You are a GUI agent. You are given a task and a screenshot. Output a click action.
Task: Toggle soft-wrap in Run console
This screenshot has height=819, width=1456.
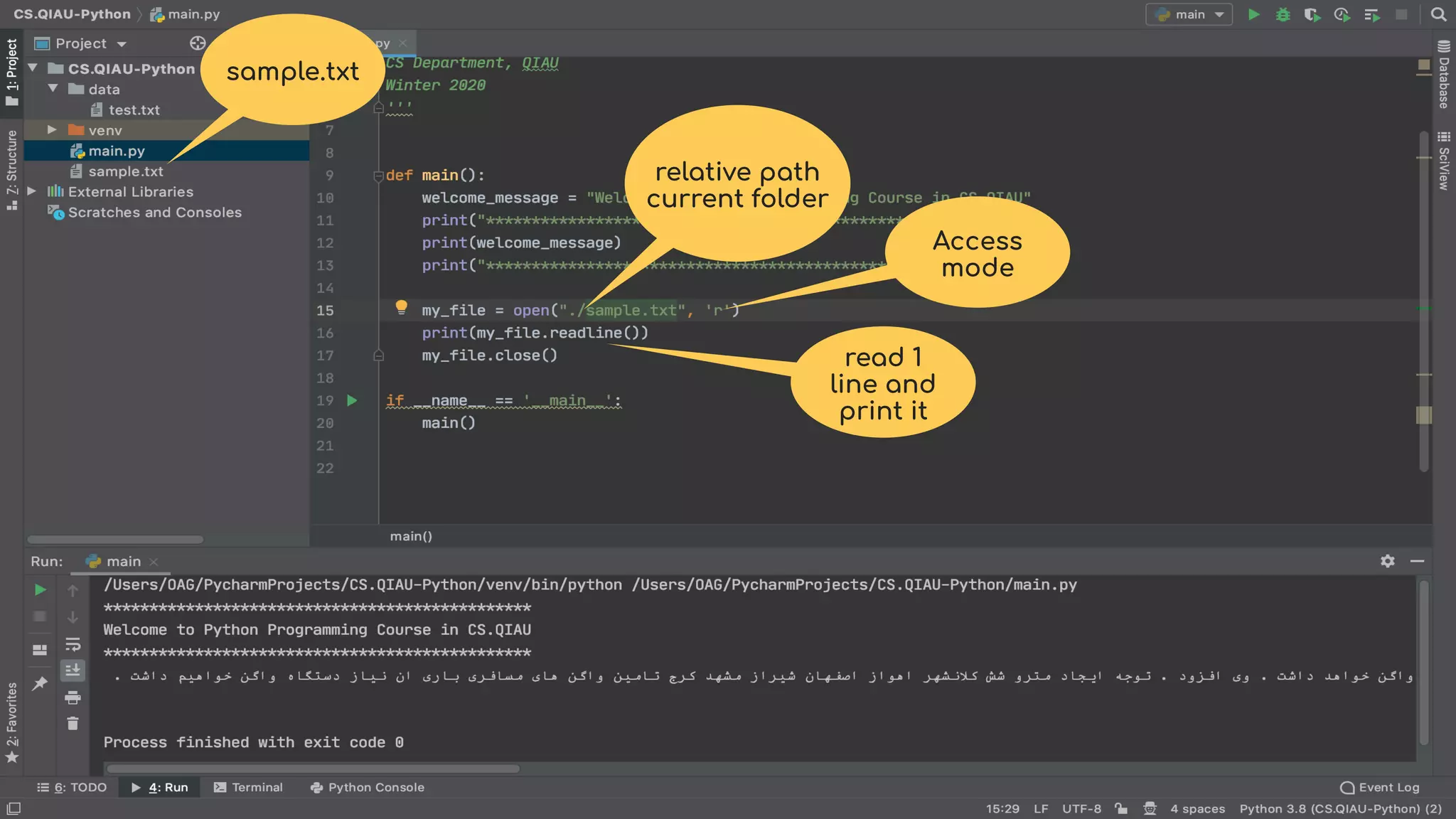click(73, 644)
